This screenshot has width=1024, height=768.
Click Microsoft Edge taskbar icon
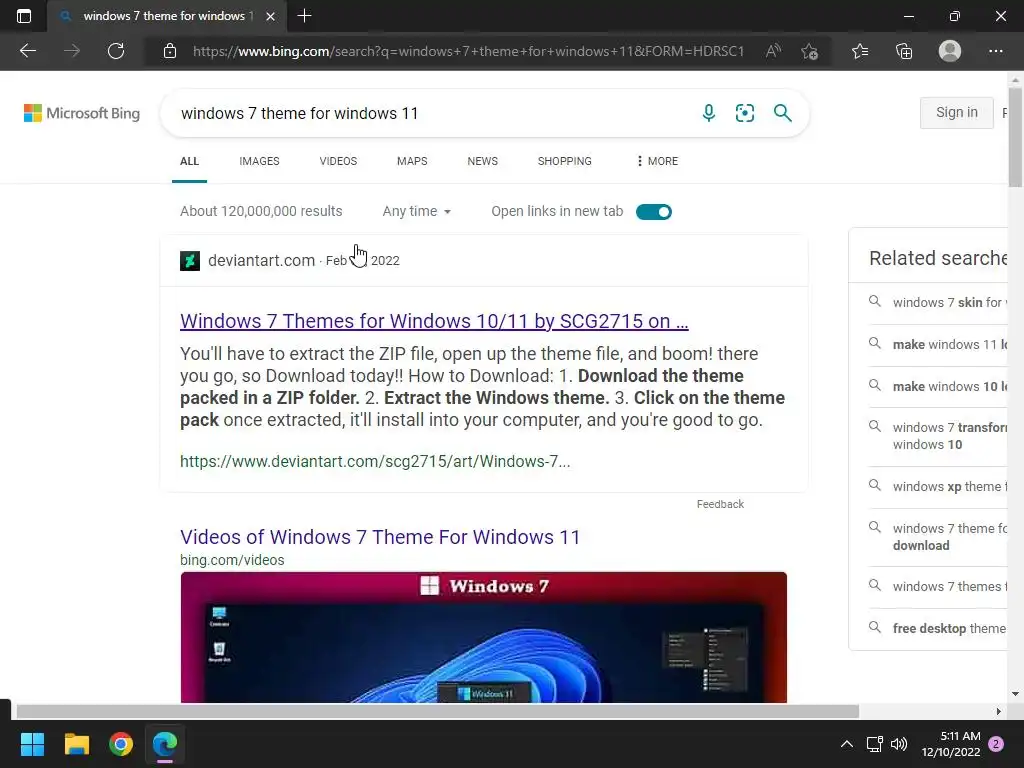click(x=165, y=744)
